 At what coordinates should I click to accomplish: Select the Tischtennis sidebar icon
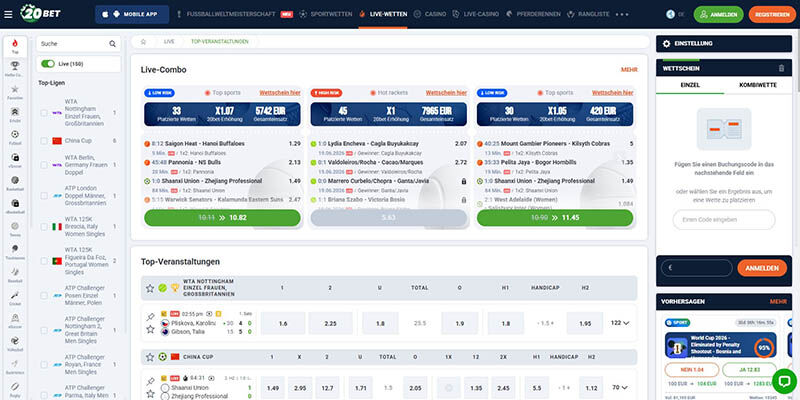(x=15, y=251)
